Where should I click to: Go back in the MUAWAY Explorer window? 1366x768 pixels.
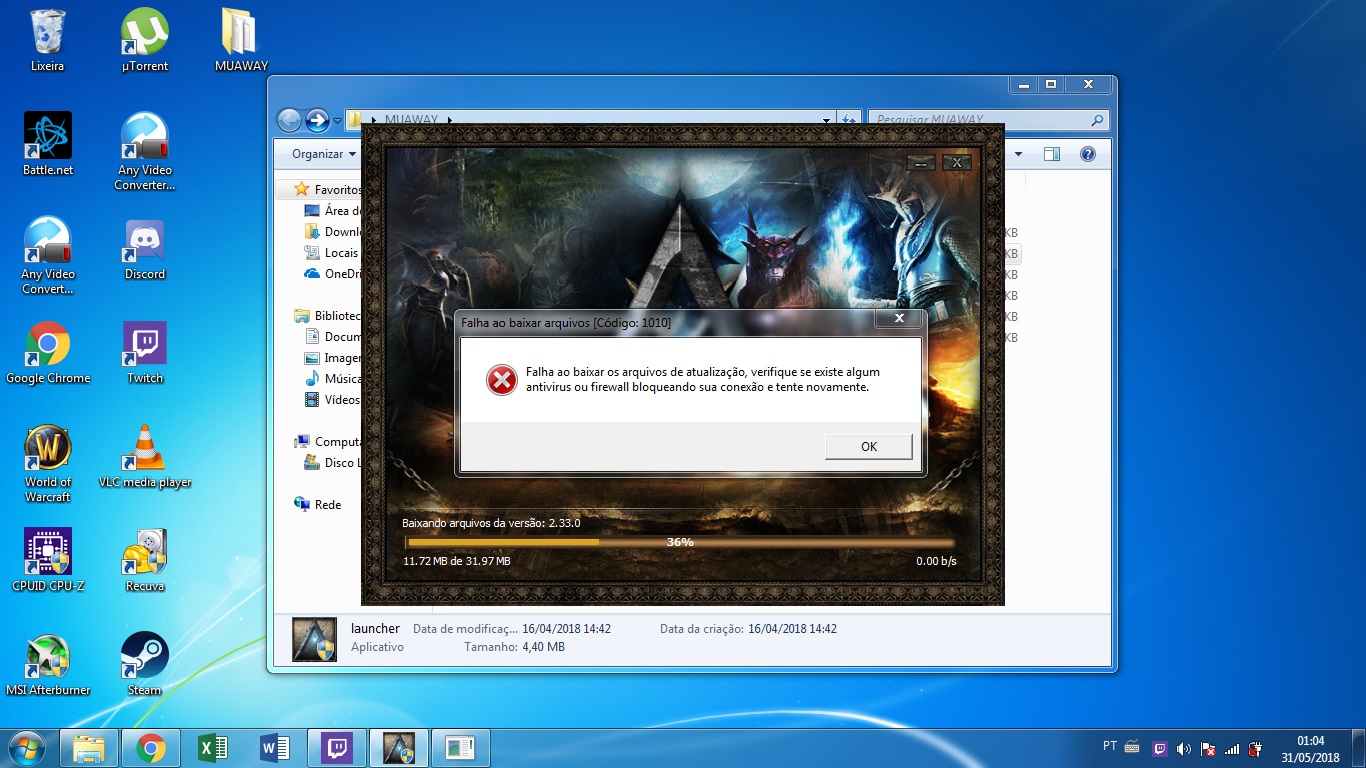tap(289, 120)
